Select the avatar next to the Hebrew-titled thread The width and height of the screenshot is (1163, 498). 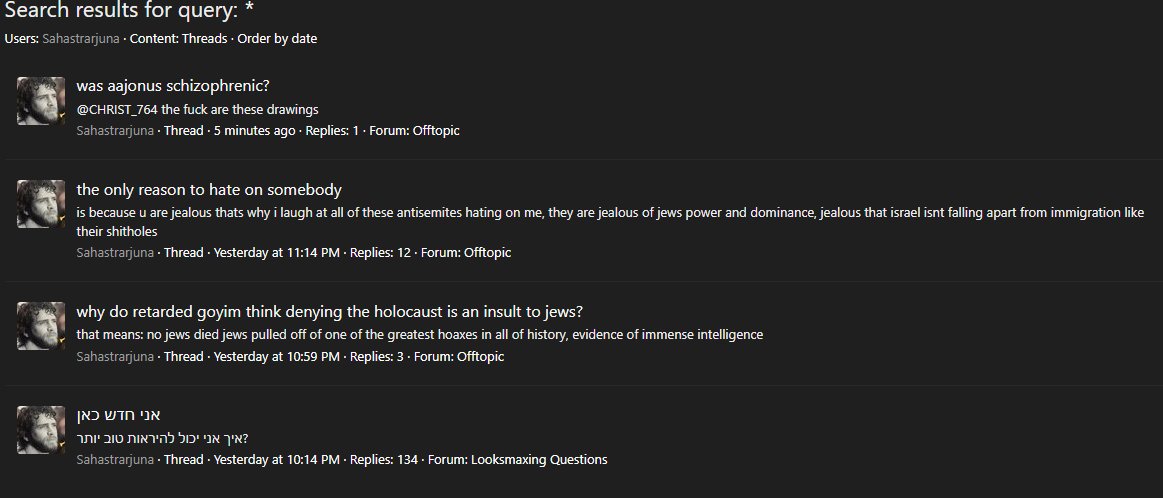[x=41, y=430]
